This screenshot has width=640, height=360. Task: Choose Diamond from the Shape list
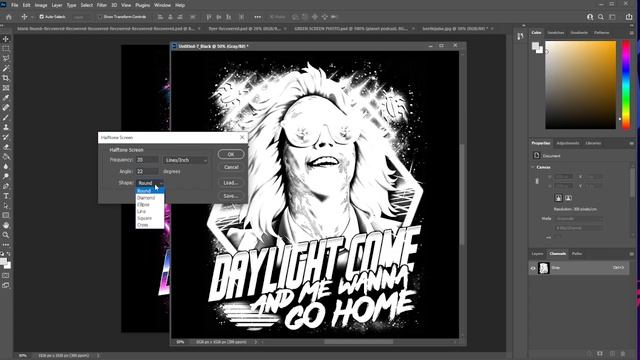(x=150, y=198)
